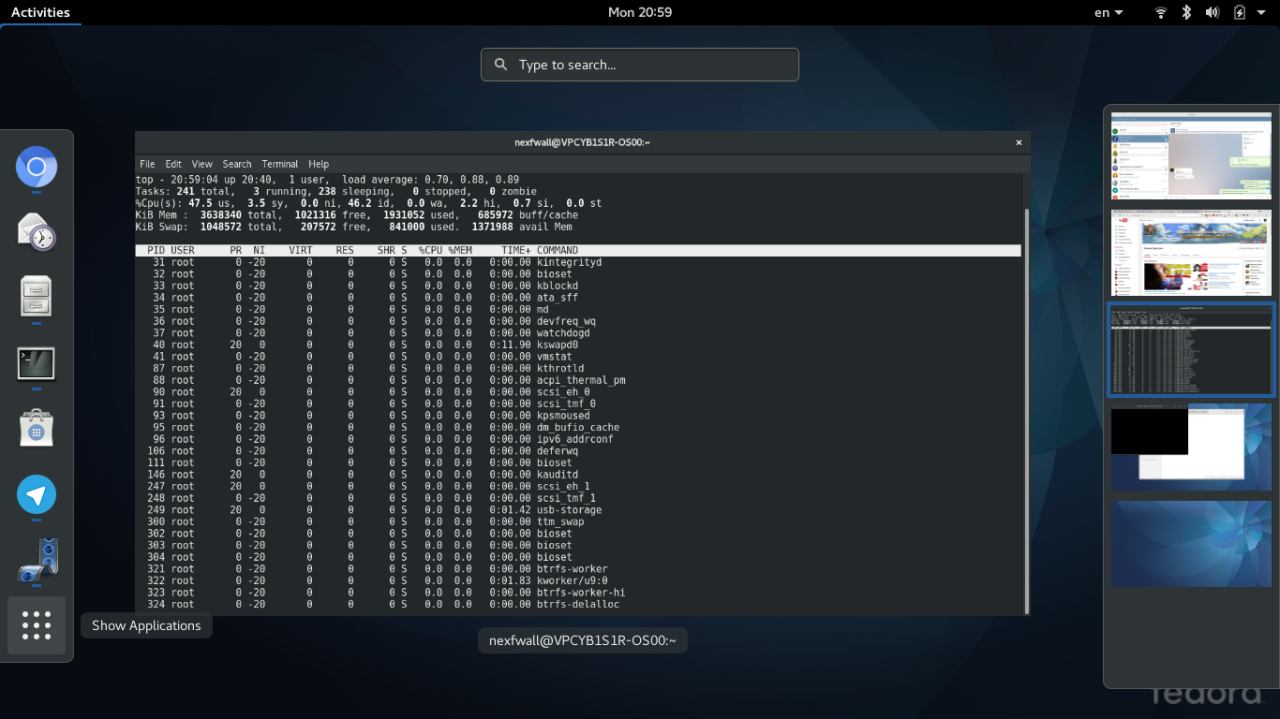Open the terminal Edit menu
This screenshot has height=719, width=1280.
(173, 164)
